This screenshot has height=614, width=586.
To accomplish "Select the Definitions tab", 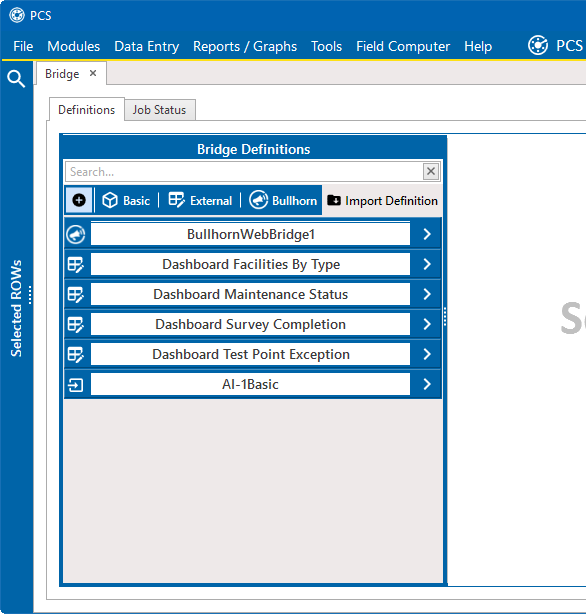I will (x=87, y=110).
